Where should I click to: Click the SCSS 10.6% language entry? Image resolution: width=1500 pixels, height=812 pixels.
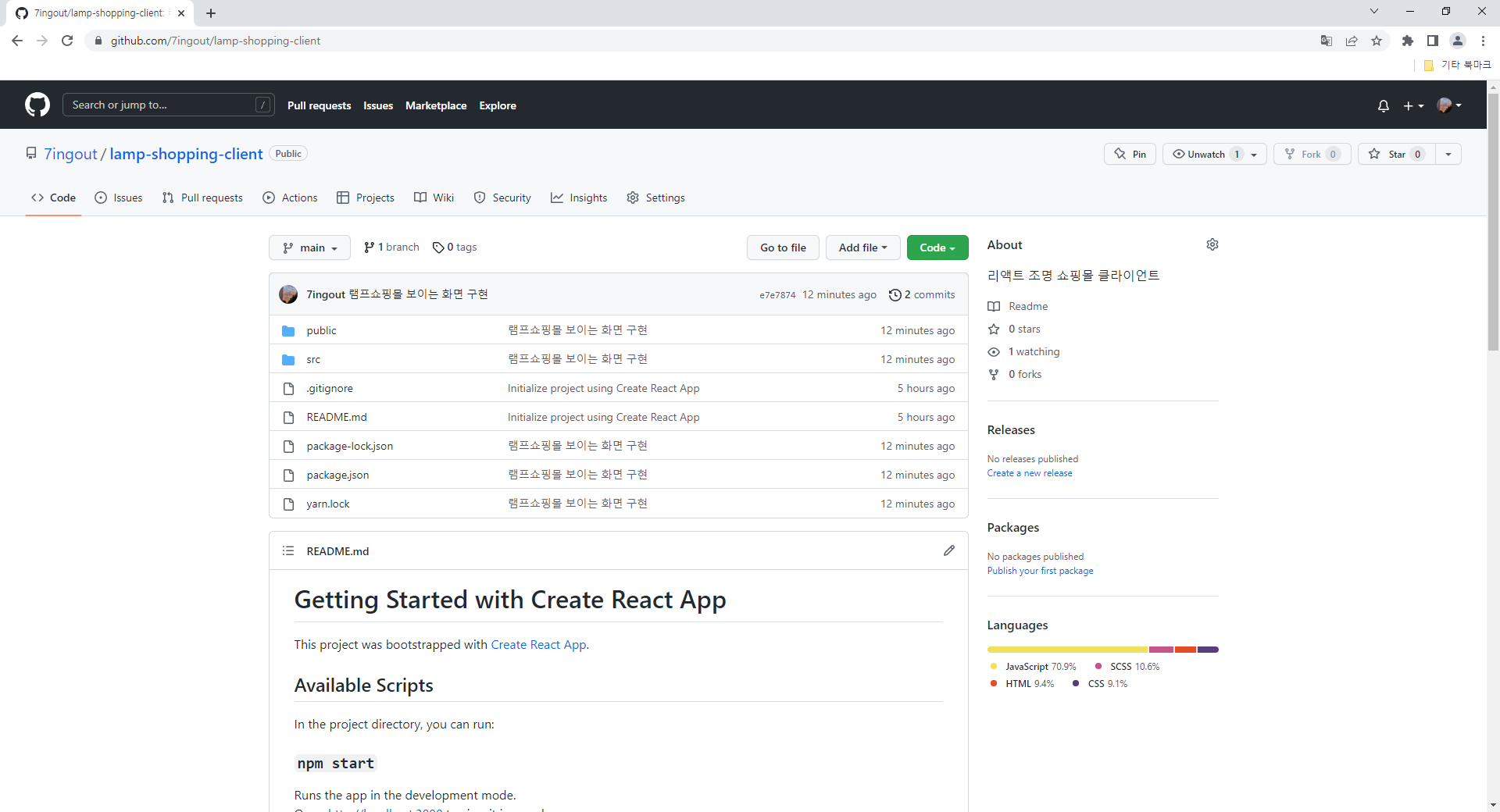click(x=1127, y=667)
